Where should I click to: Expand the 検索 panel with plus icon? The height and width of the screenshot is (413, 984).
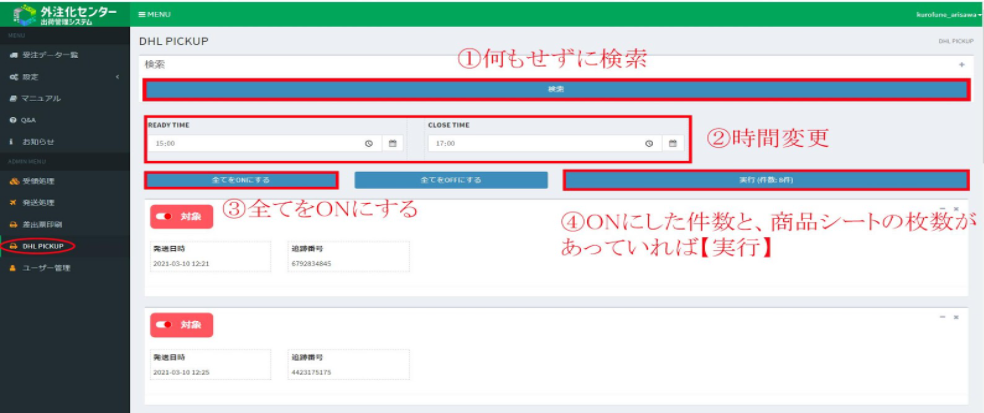(961, 65)
